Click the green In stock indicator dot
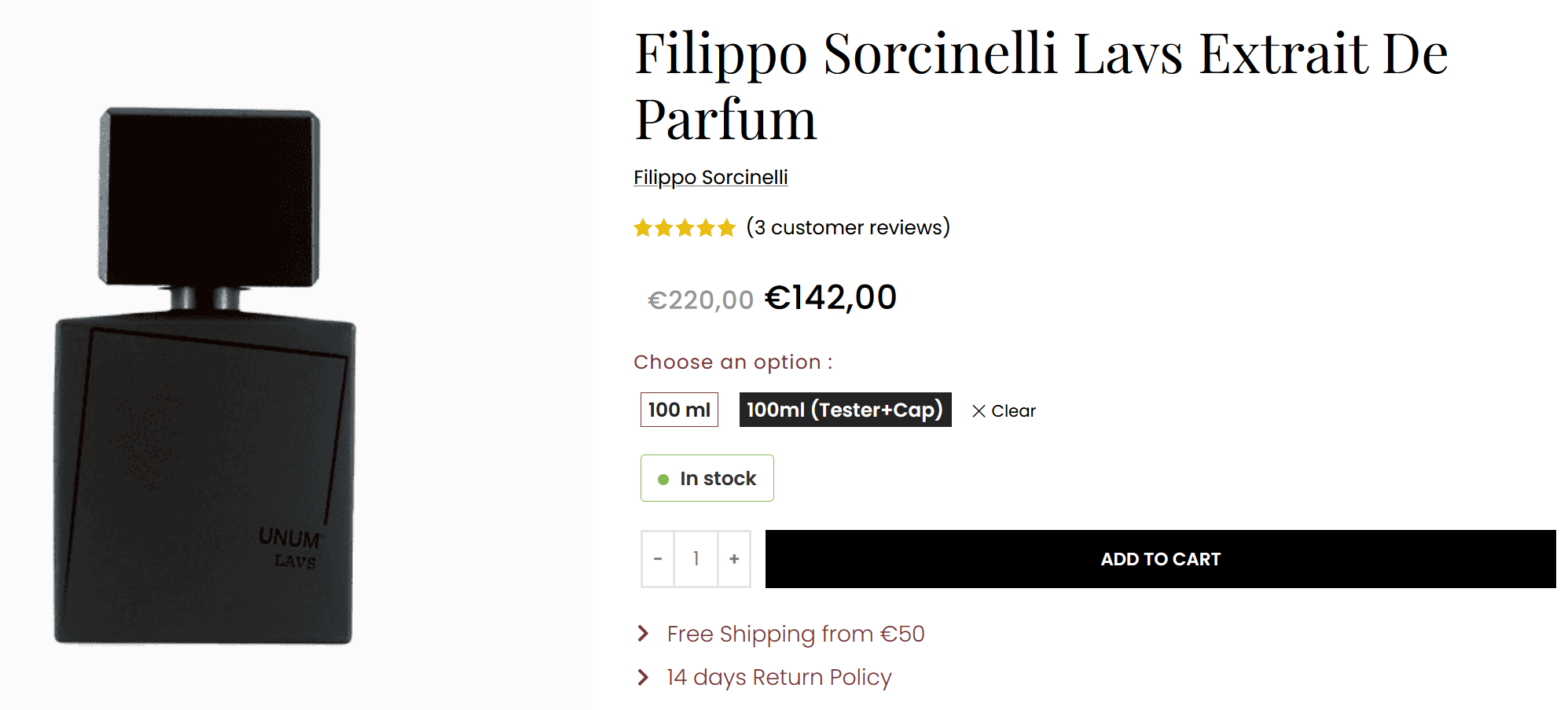The width and height of the screenshot is (1568, 710). pyautogui.click(x=663, y=479)
